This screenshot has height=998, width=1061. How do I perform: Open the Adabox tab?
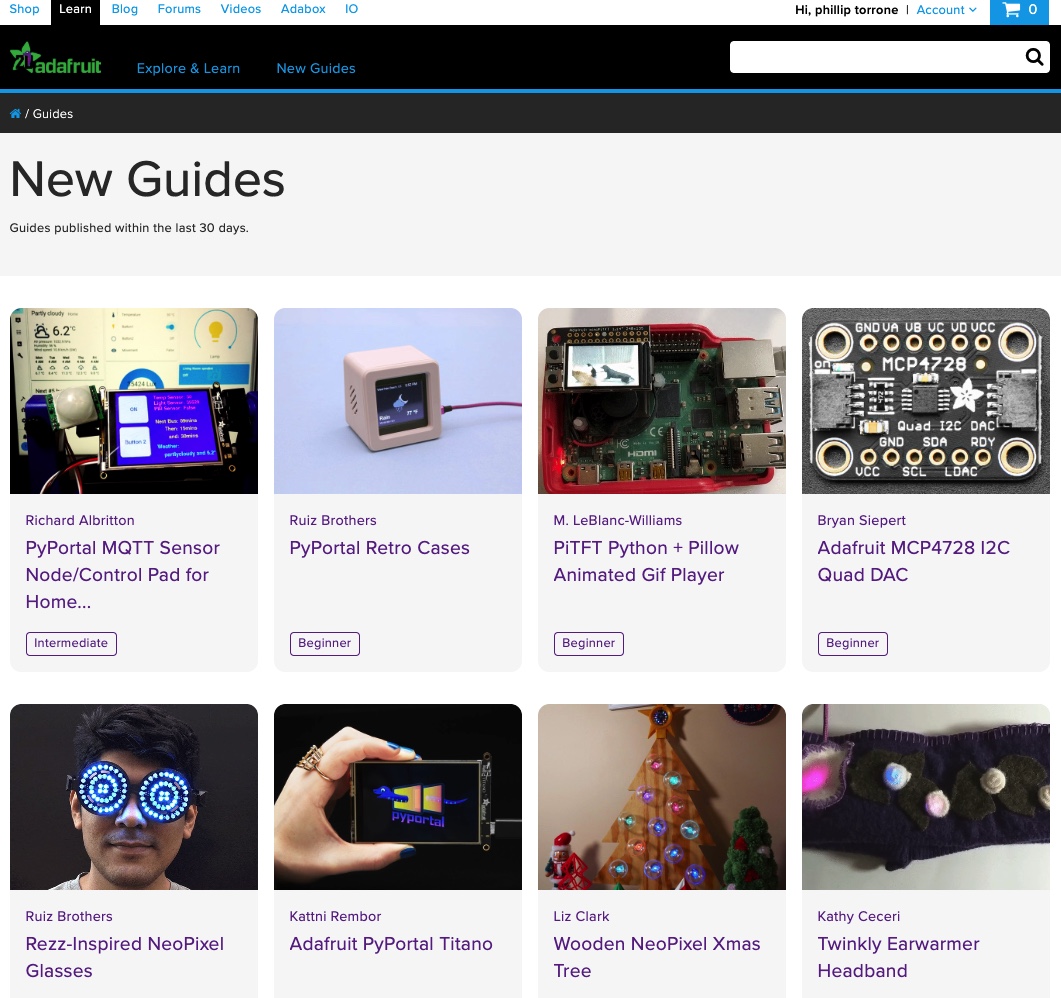[x=303, y=9]
